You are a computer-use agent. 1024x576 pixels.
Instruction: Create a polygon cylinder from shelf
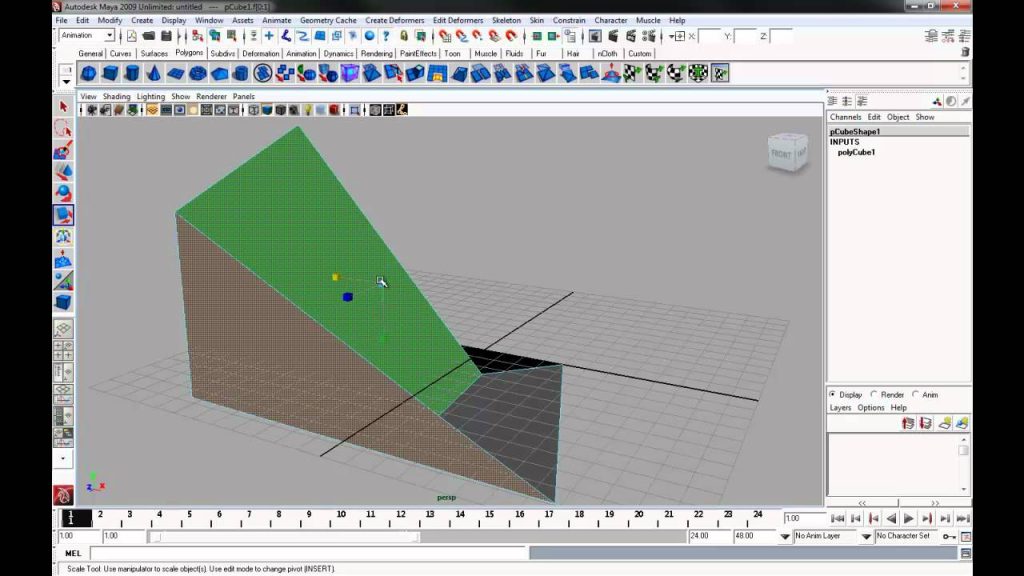pos(132,73)
